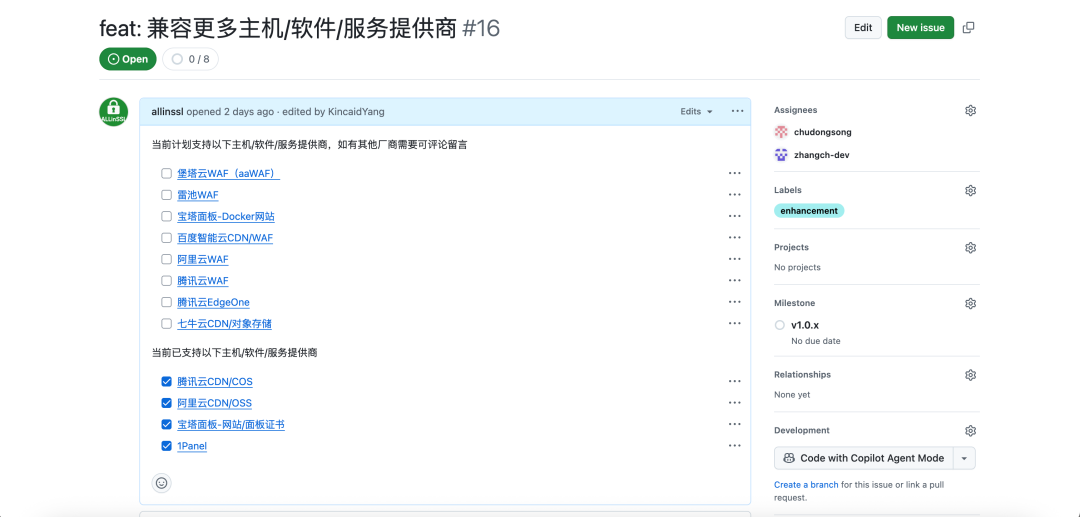This screenshot has width=1080, height=517.
Task: Check the 七牛云CDN/对象存储 checkbox
Action: pyautogui.click(x=167, y=323)
